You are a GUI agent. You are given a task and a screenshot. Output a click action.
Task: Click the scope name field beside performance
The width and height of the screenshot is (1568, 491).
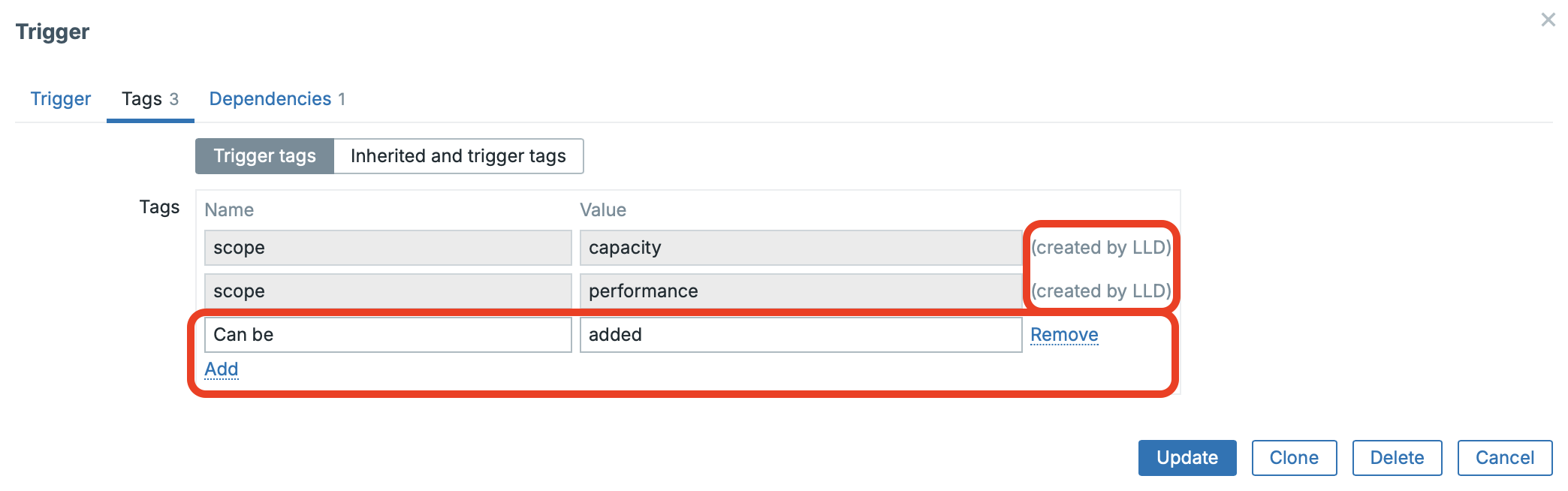(387, 291)
